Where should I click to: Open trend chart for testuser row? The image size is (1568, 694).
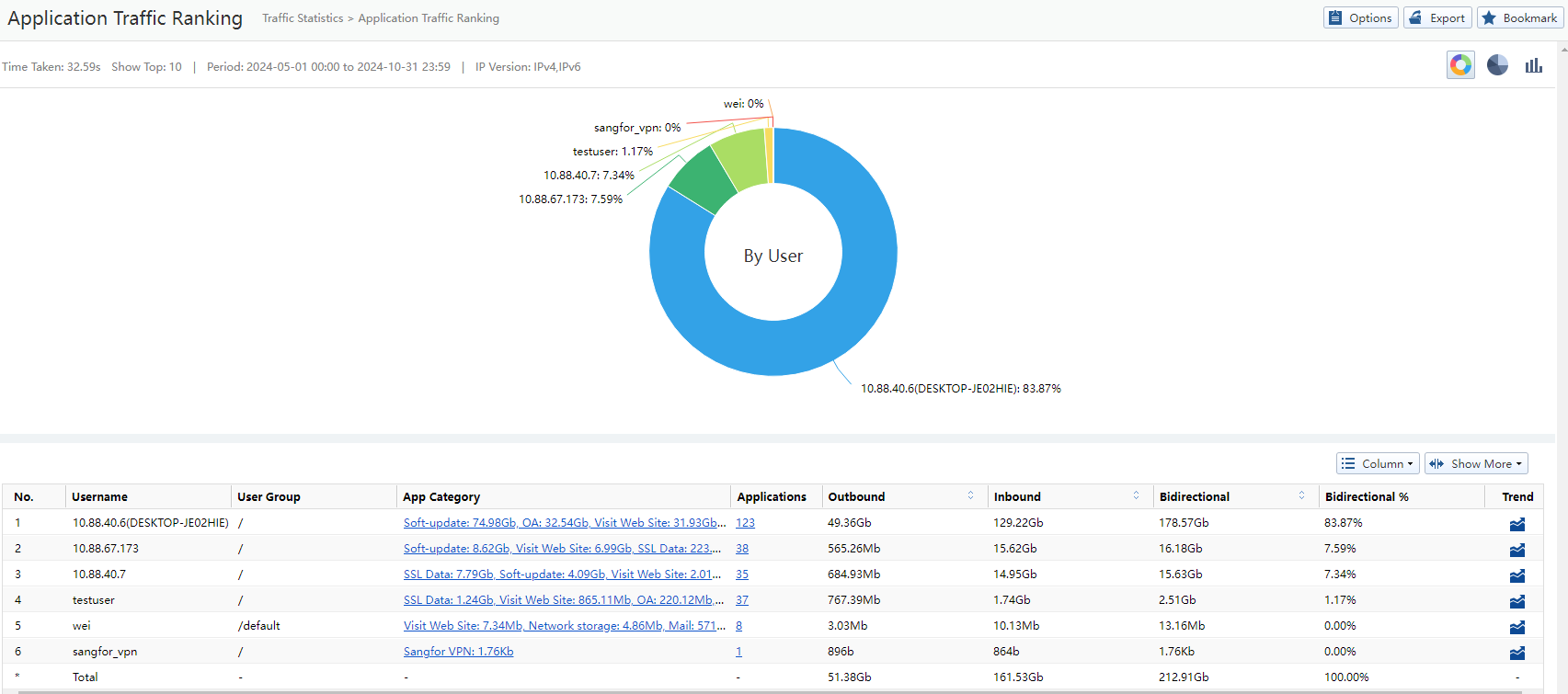point(1516,601)
